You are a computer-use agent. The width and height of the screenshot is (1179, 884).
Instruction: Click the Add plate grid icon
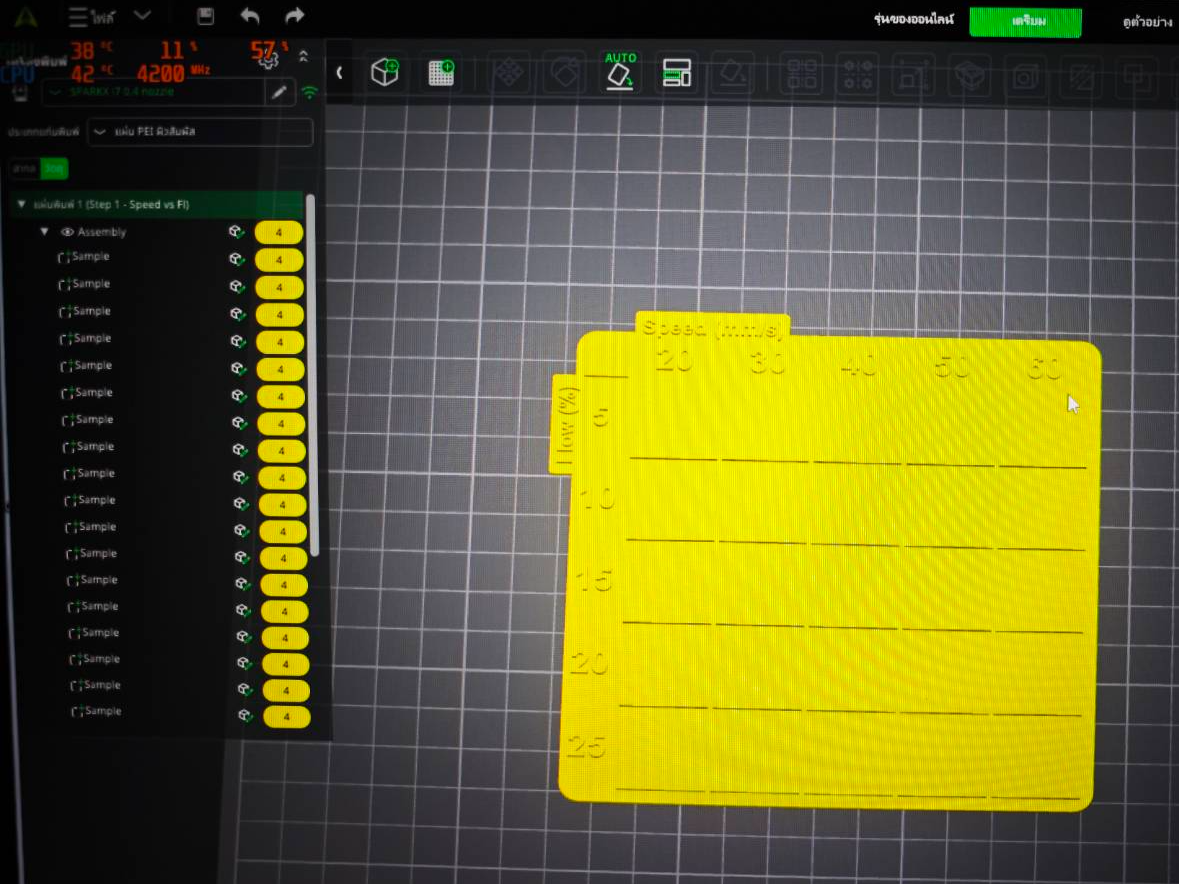(441, 73)
